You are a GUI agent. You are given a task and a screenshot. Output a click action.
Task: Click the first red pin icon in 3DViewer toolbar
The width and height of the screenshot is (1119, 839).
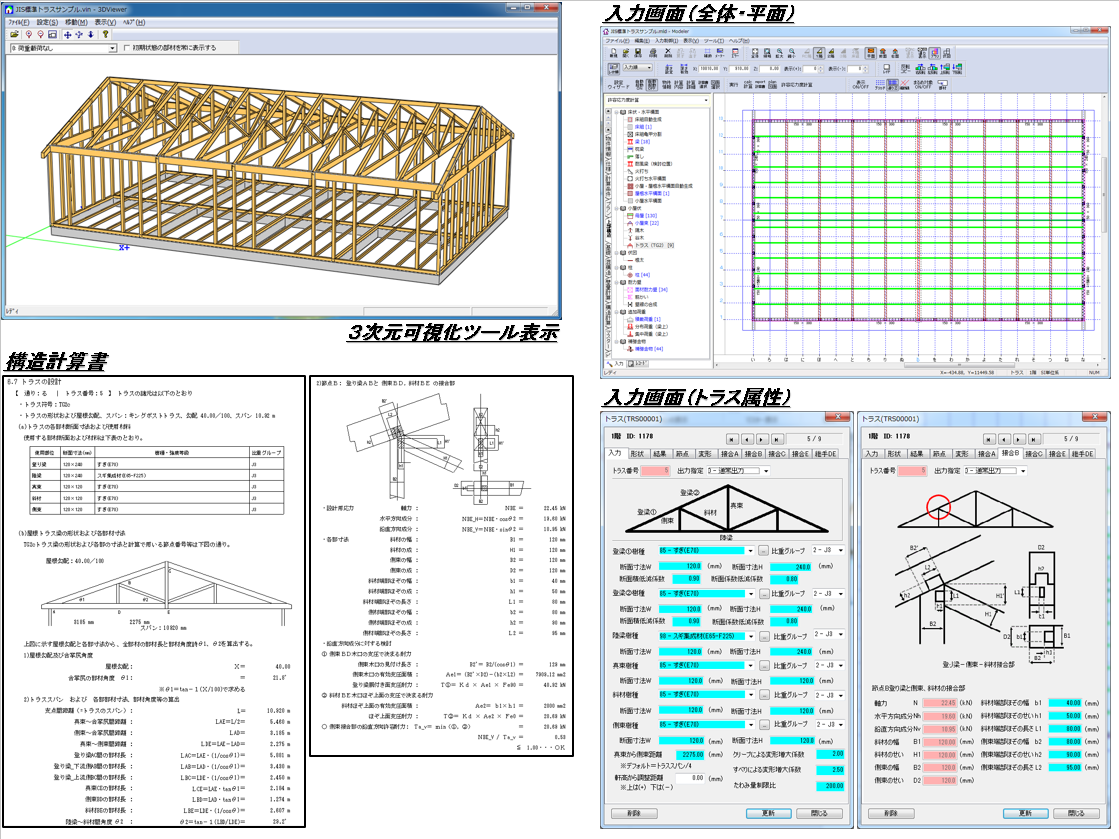click(29, 34)
